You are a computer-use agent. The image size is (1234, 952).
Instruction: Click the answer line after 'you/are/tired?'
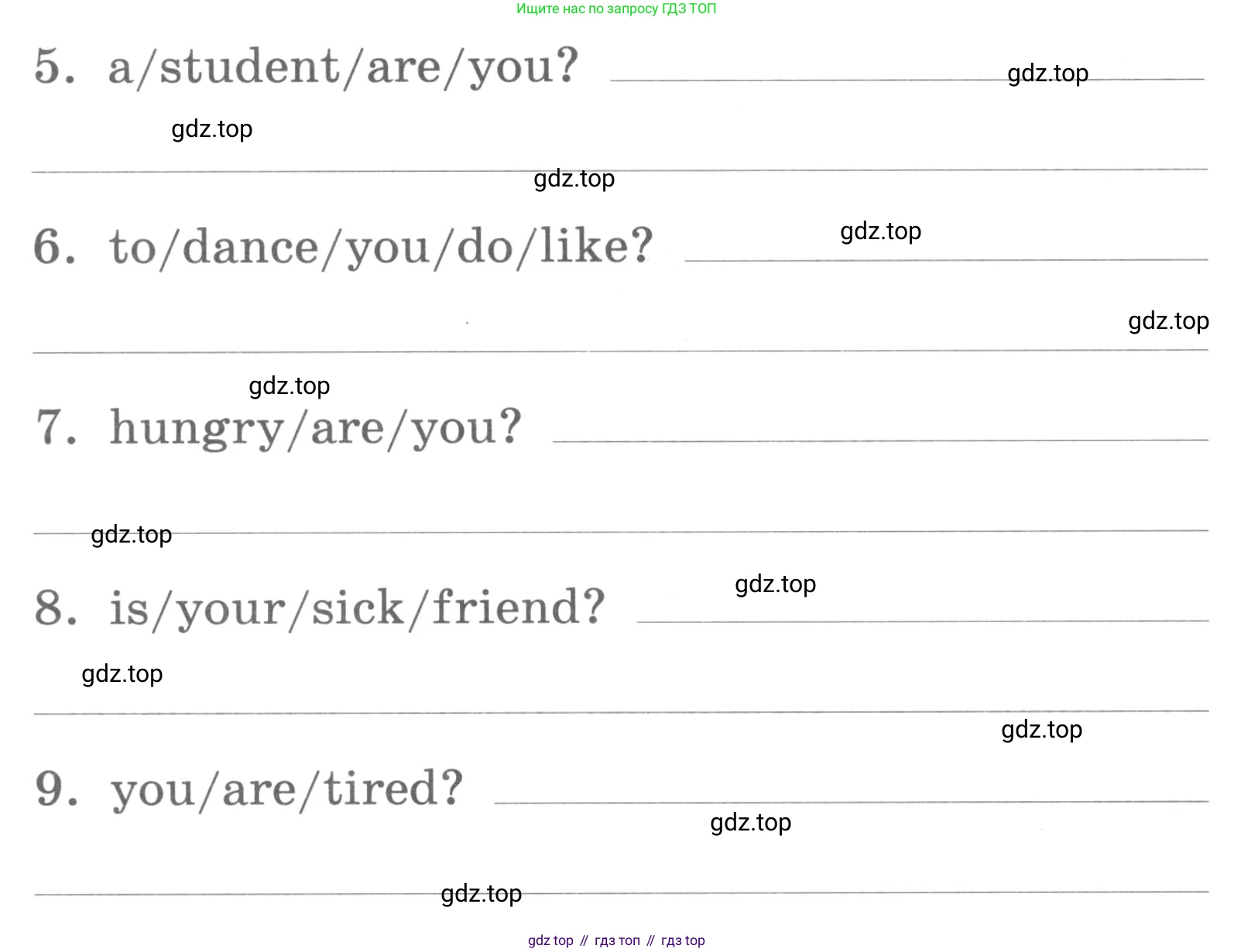(851, 802)
